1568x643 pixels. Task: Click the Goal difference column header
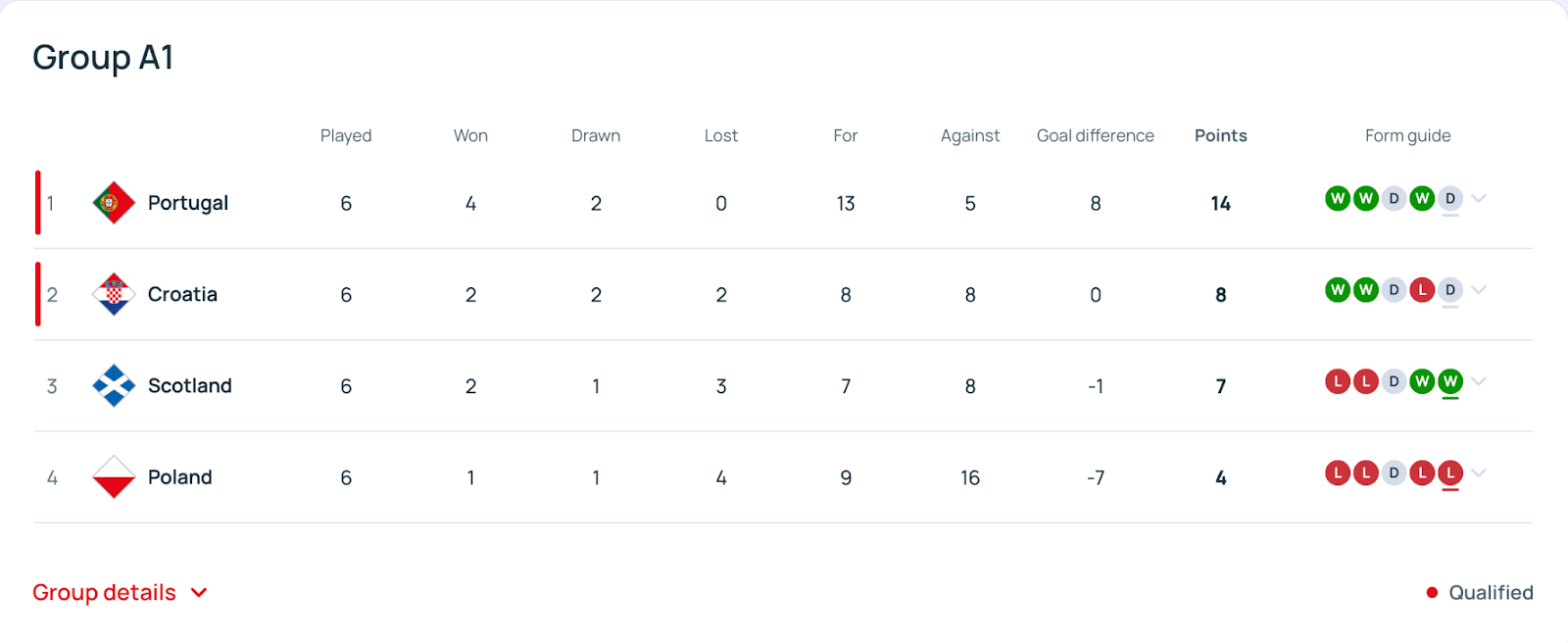(1096, 135)
